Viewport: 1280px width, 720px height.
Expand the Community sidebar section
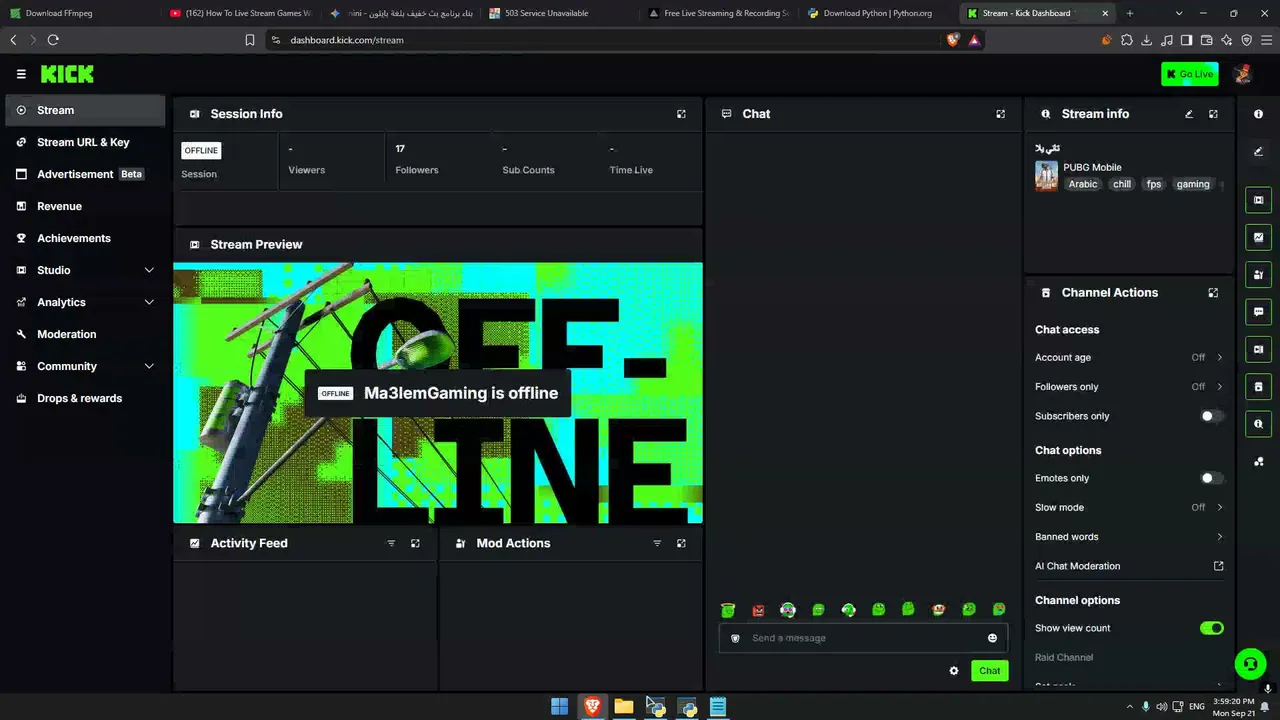pyautogui.click(x=86, y=366)
